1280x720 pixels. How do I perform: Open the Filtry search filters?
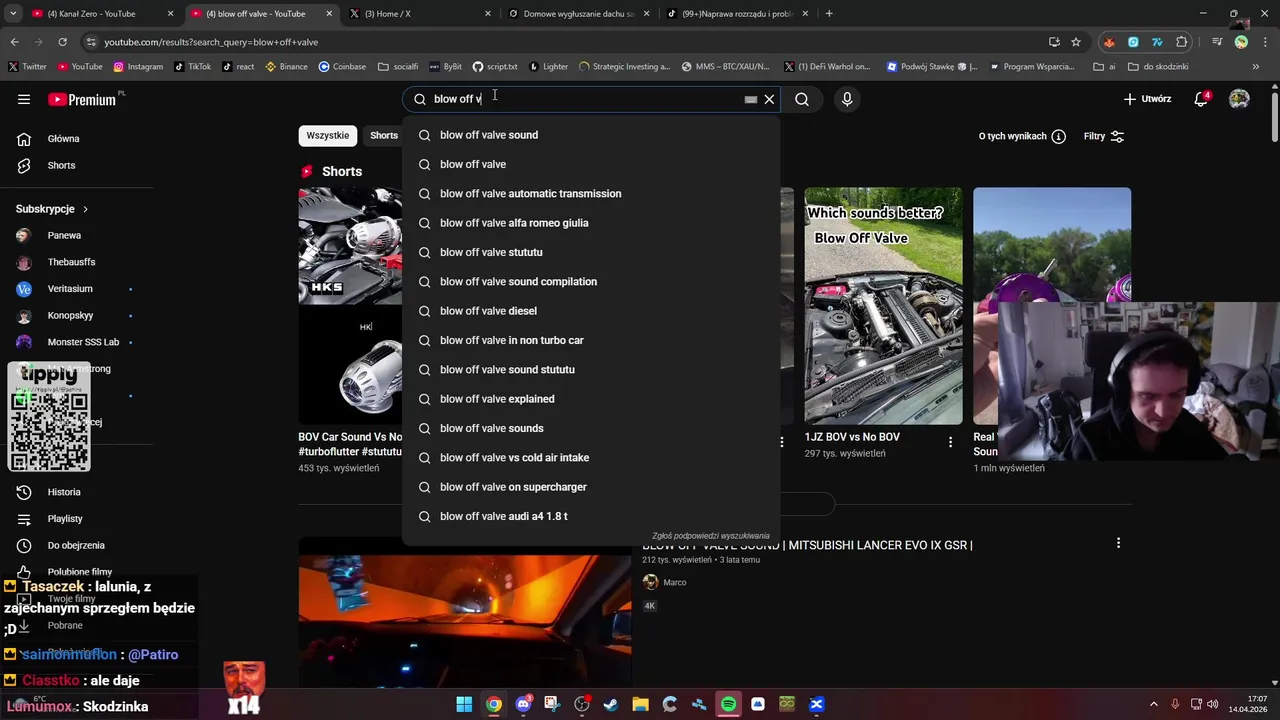coord(1104,136)
